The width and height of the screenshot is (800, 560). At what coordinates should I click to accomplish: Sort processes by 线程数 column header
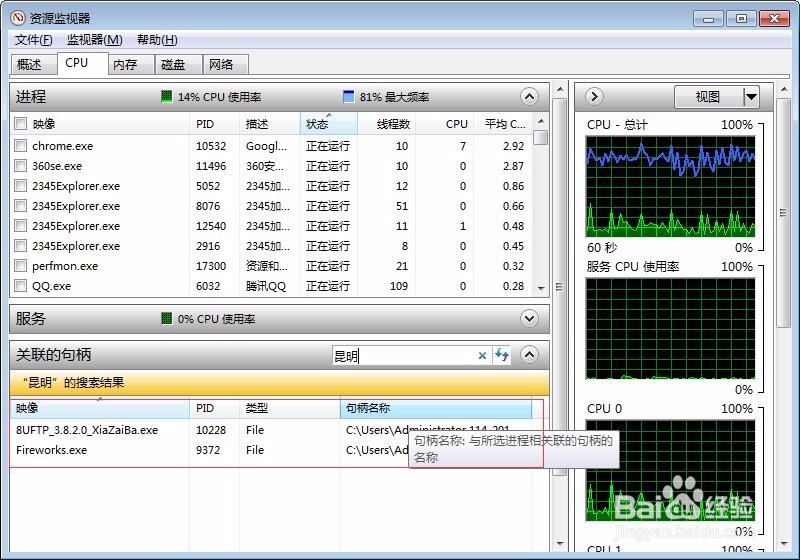387,124
